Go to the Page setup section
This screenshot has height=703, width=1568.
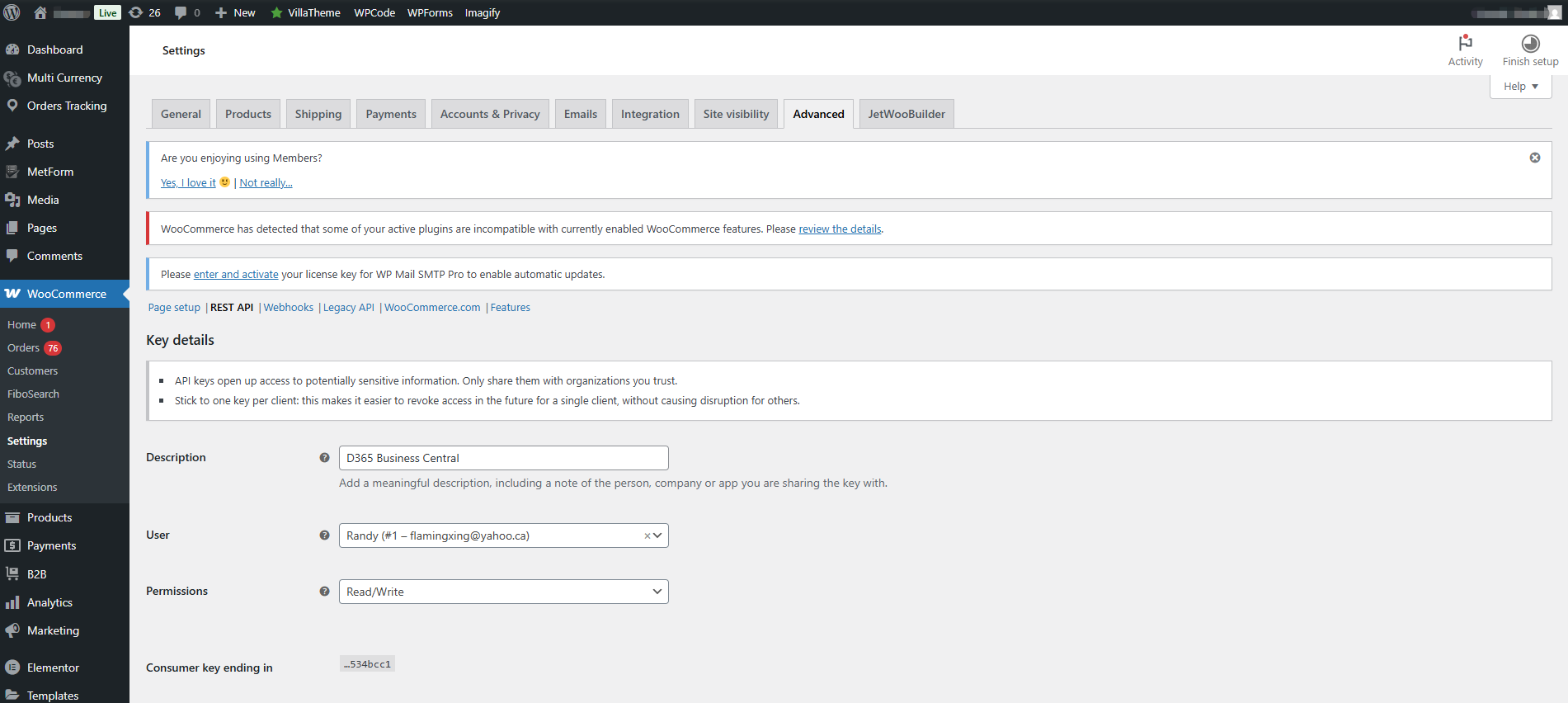point(174,308)
